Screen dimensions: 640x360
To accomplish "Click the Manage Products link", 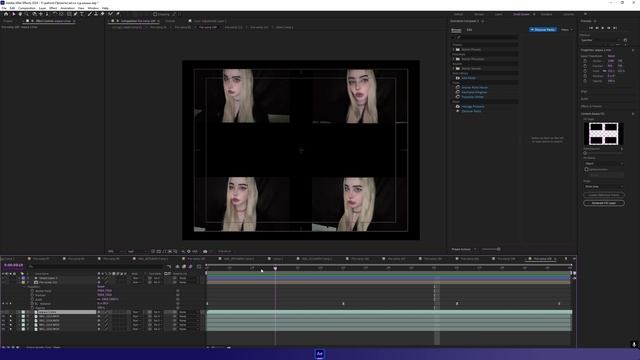I will [473, 107].
